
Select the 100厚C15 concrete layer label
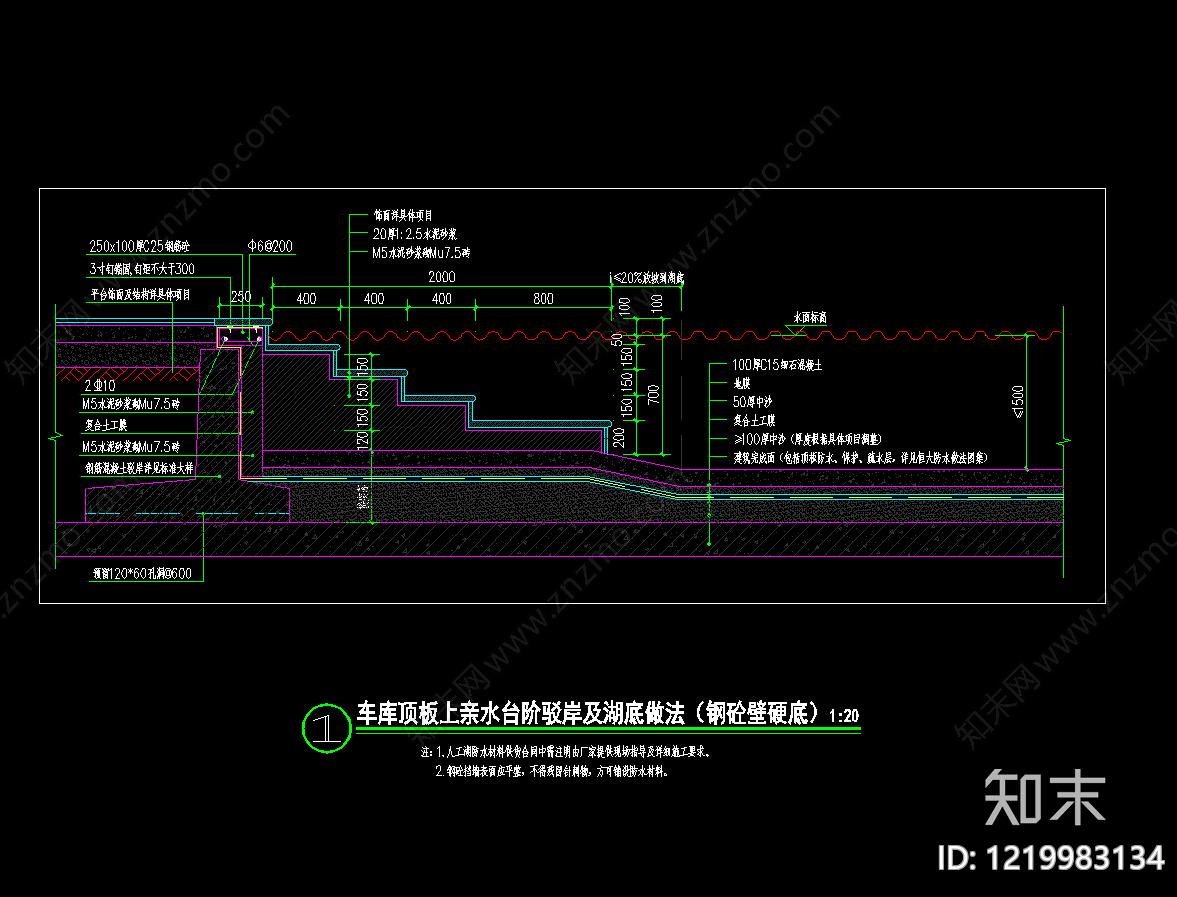pyautogui.click(x=777, y=365)
